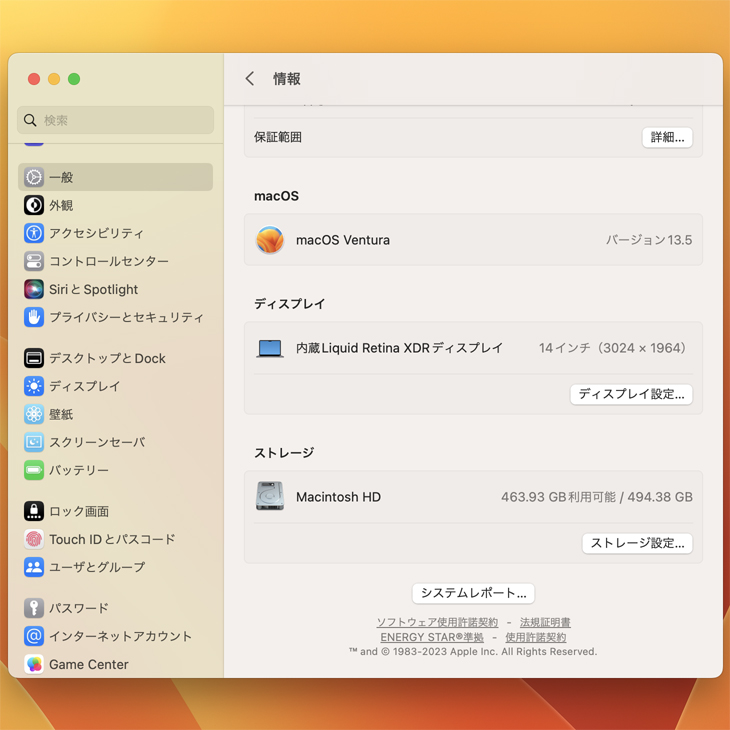Click the Wallpaper (壁紙) flower icon
Viewport: 730px width, 730px height.
tap(34, 414)
